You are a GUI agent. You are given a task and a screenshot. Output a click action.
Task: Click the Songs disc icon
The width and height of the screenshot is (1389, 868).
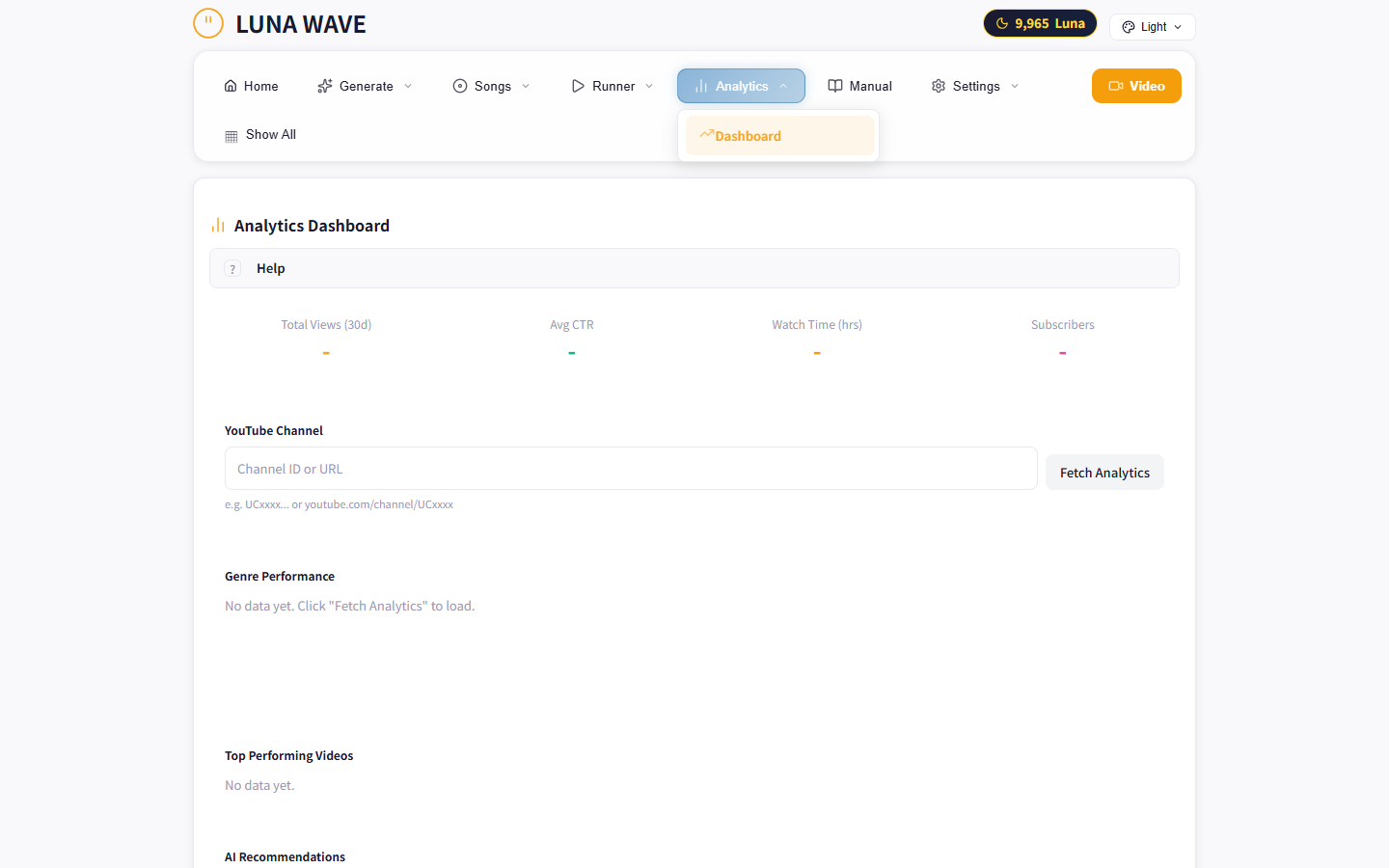pos(460,86)
